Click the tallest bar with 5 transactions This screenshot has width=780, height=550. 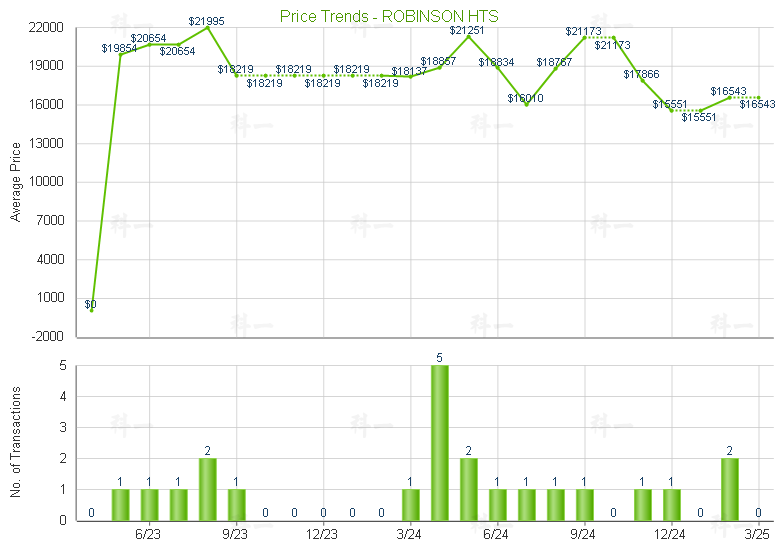coord(440,443)
